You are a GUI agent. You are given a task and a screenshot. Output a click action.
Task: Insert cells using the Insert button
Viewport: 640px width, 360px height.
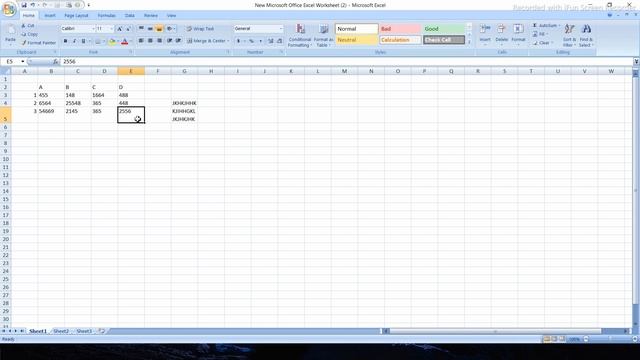click(485, 34)
